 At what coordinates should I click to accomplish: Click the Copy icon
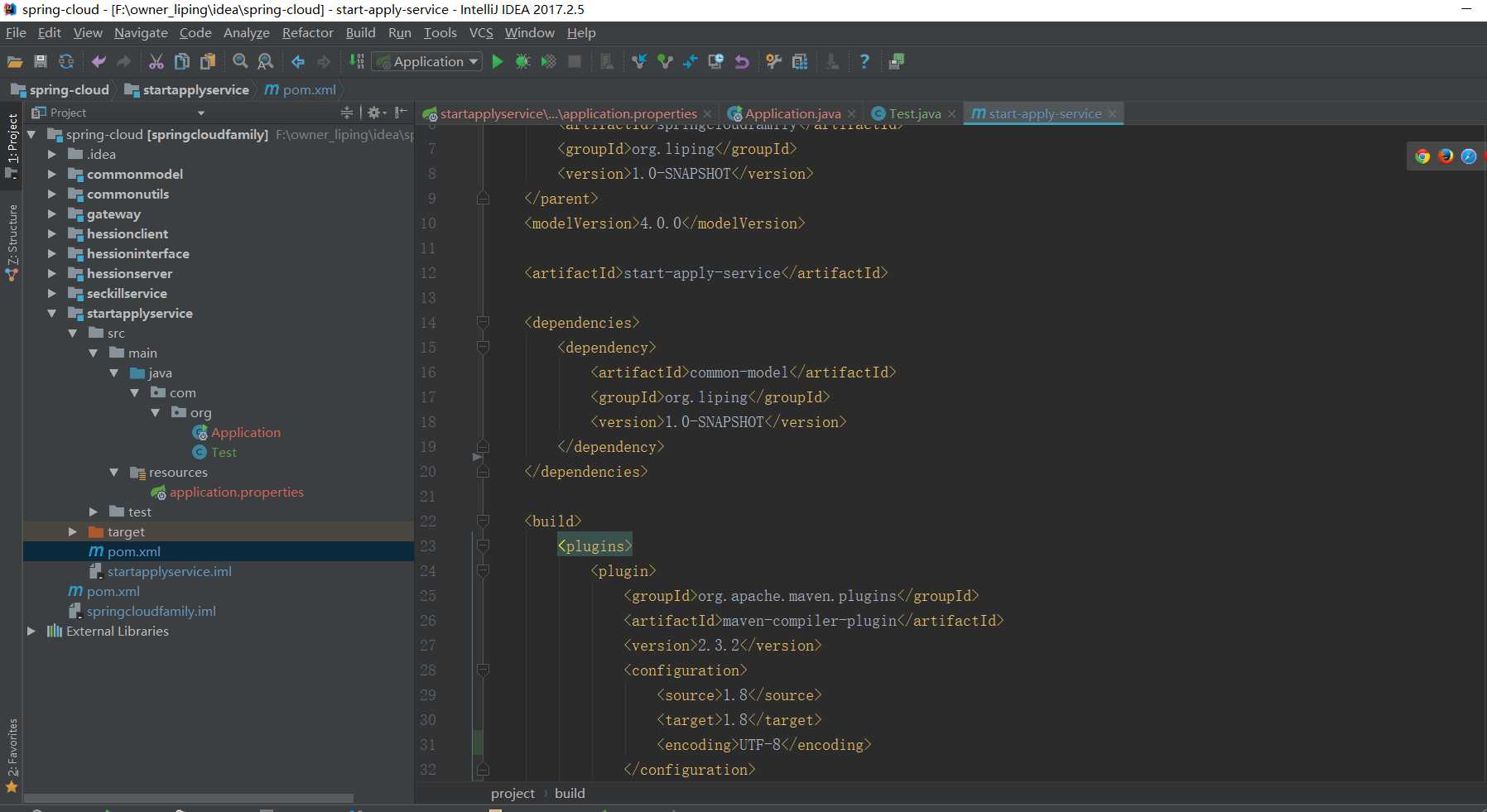(x=182, y=61)
